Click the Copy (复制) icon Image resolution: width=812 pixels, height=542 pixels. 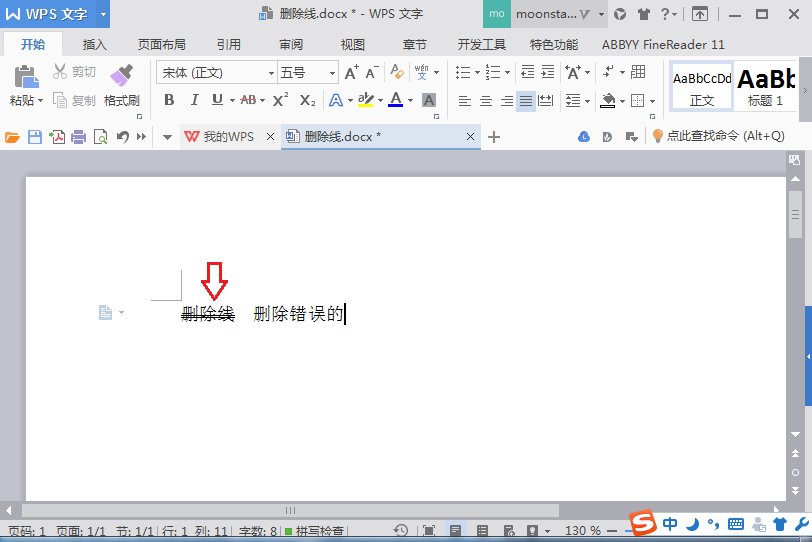pyautogui.click(x=60, y=100)
